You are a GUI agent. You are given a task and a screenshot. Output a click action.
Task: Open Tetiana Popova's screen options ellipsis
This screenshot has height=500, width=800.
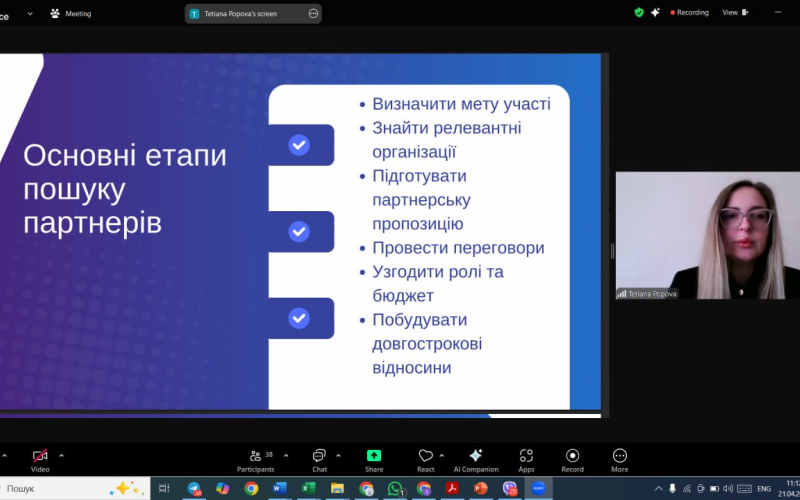tap(313, 14)
